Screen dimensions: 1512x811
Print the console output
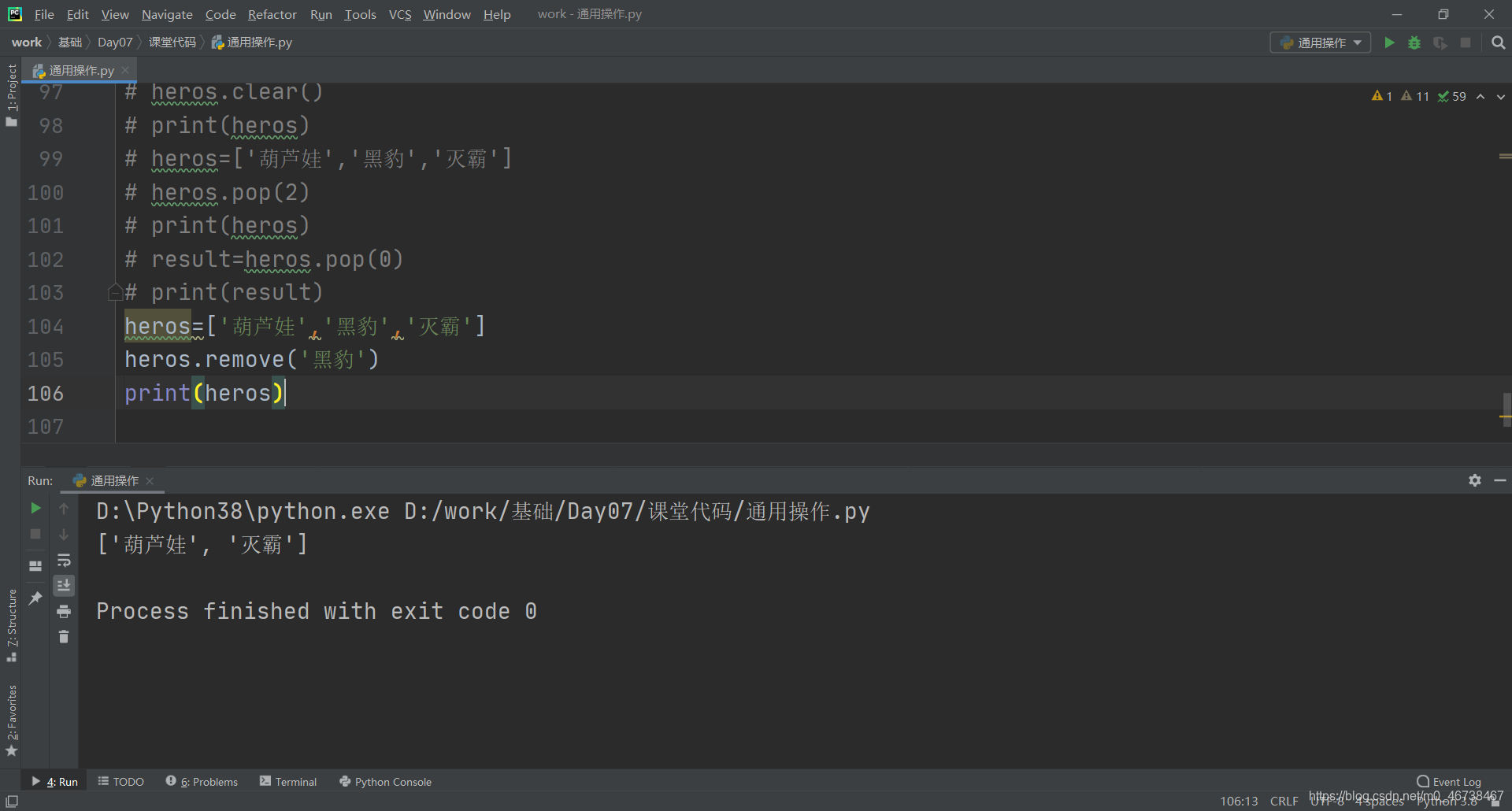click(x=64, y=611)
